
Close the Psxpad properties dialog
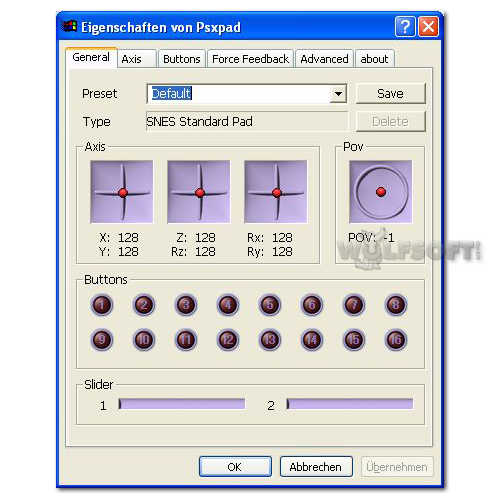(428, 26)
